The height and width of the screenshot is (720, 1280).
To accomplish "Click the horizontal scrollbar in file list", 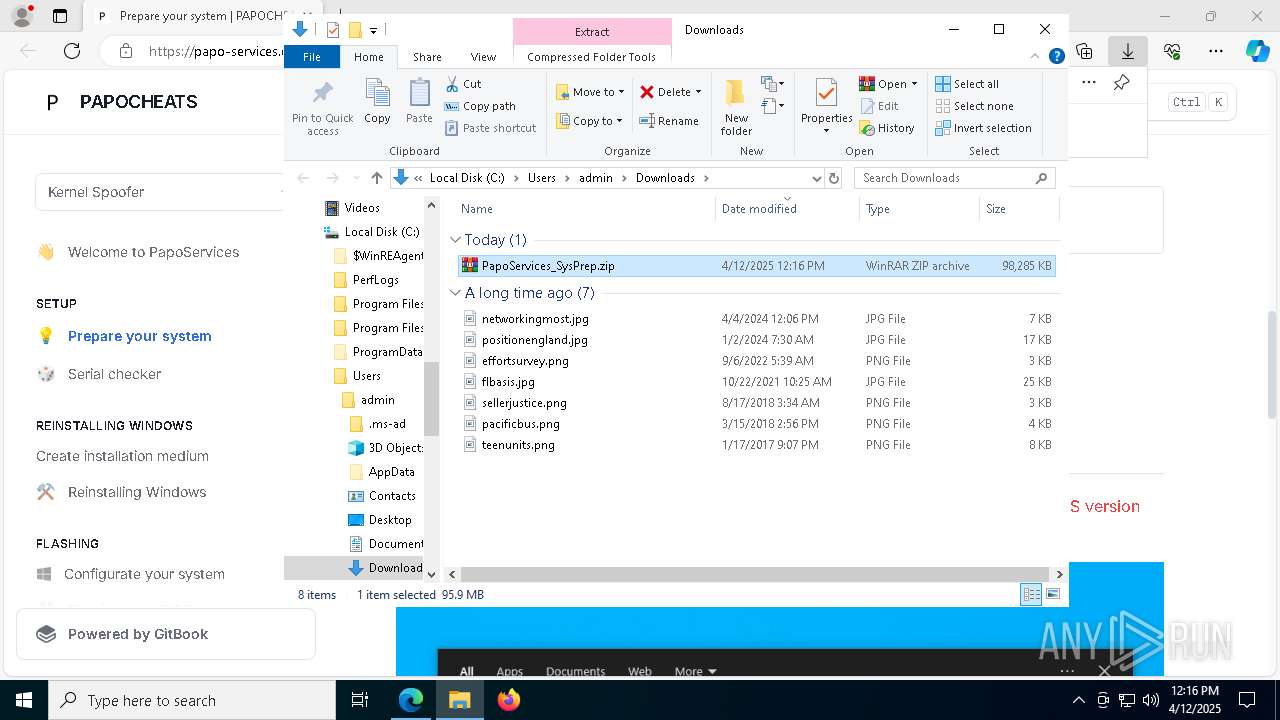I will pos(755,574).
